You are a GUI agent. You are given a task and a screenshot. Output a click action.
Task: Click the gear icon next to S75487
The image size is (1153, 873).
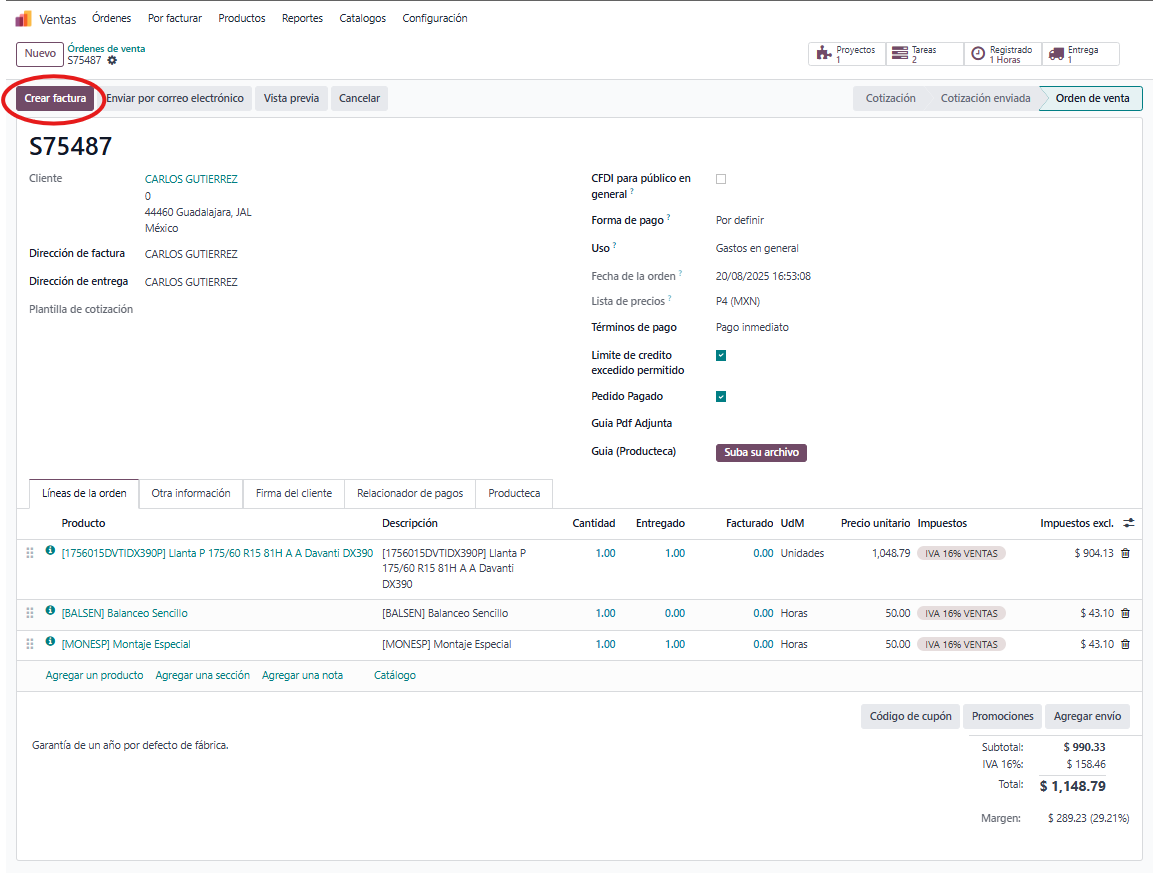(x=112, y=61)
